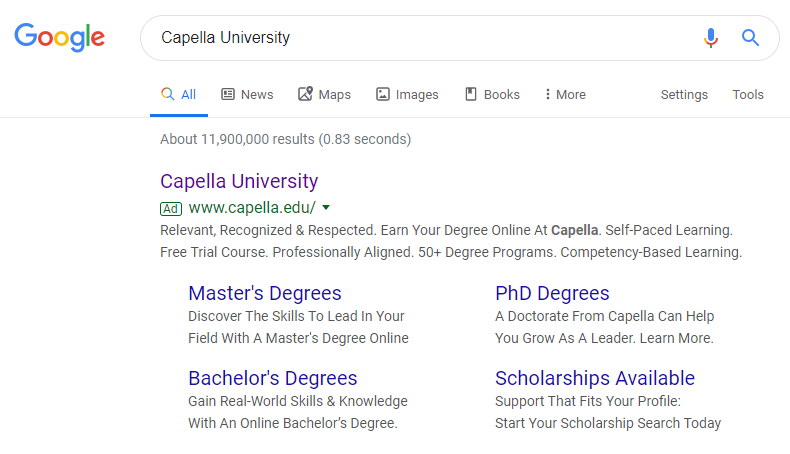790x454 pixels.
Task: Switch to the Books tab
Action: click(x=492, y=94)
